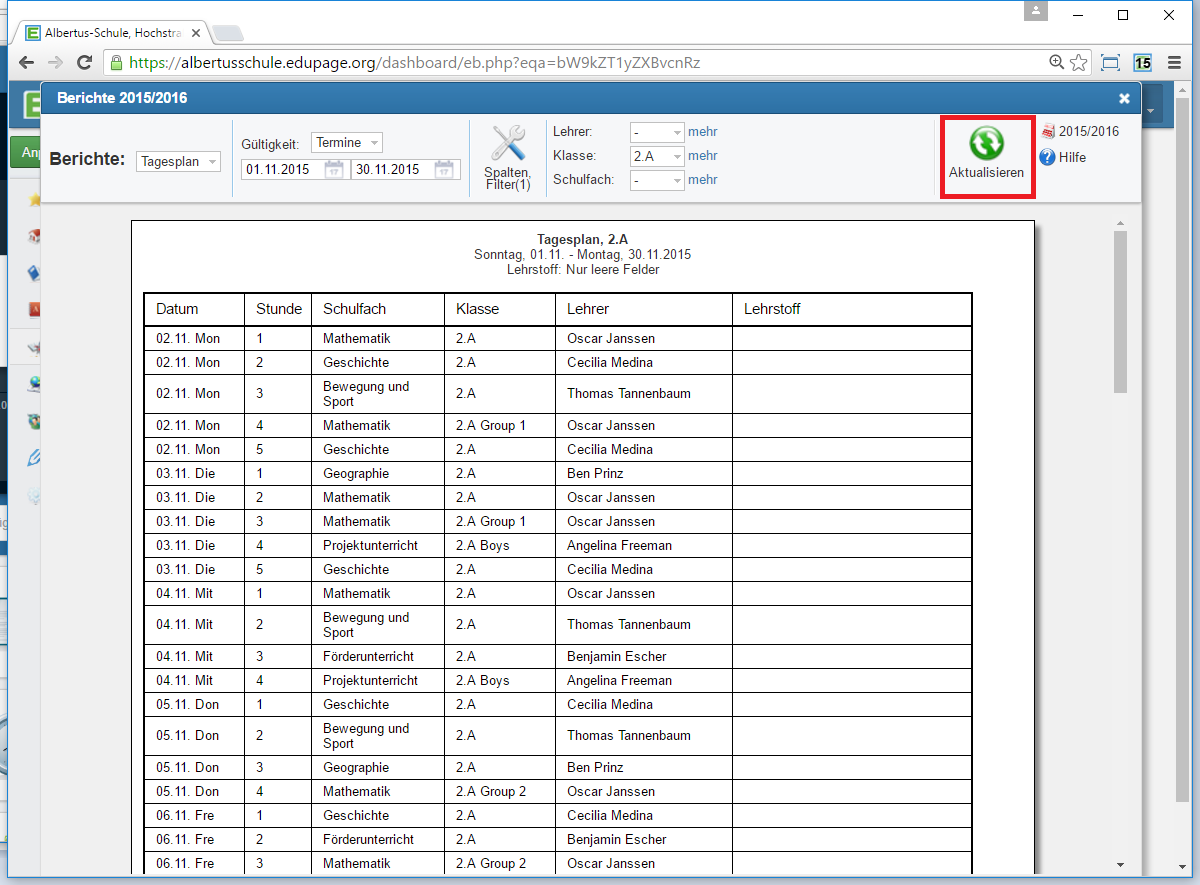Click "2.A Boys" in the 04.11. Mit row

pos(483,680)
